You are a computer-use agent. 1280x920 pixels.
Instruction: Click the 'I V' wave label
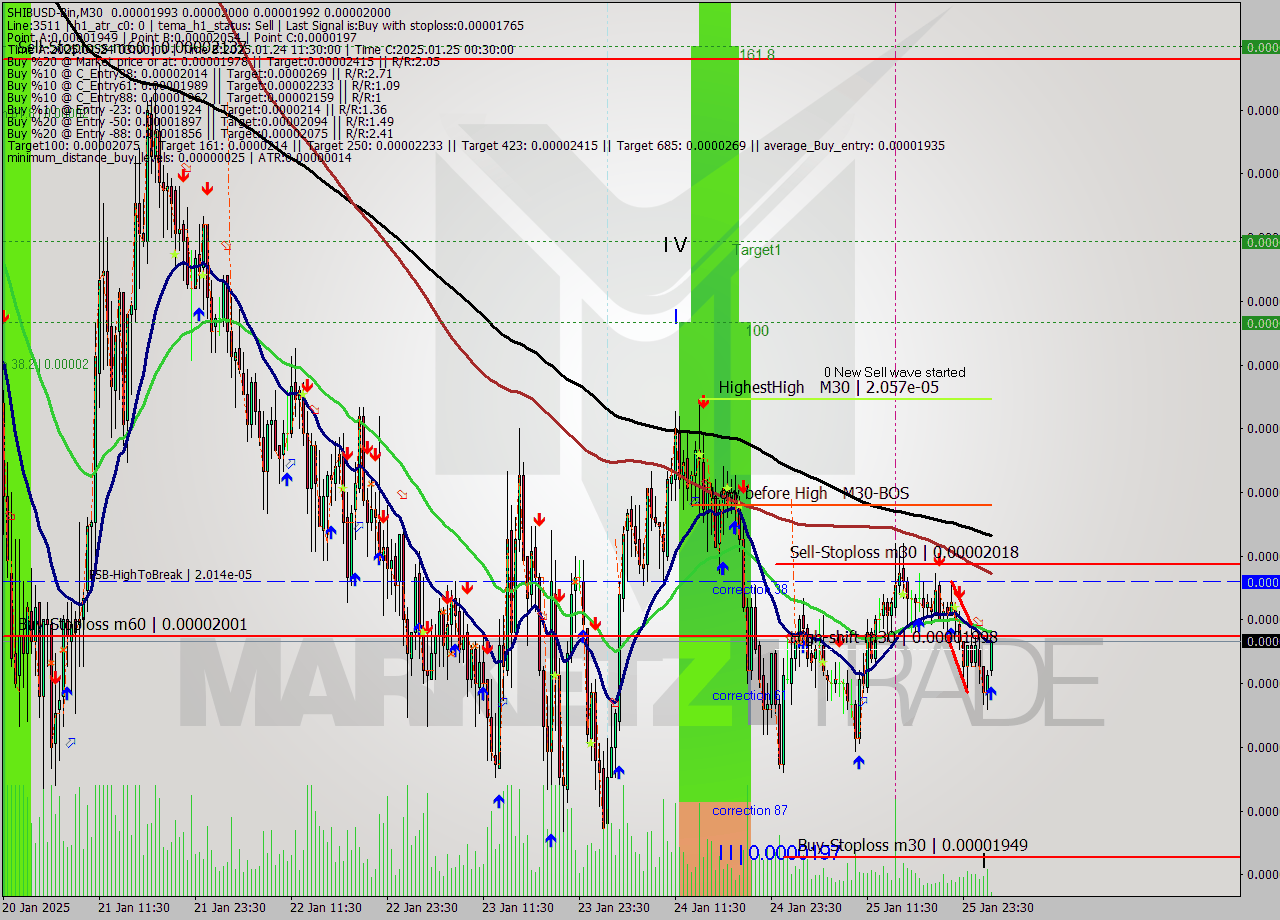coord(675,245)
